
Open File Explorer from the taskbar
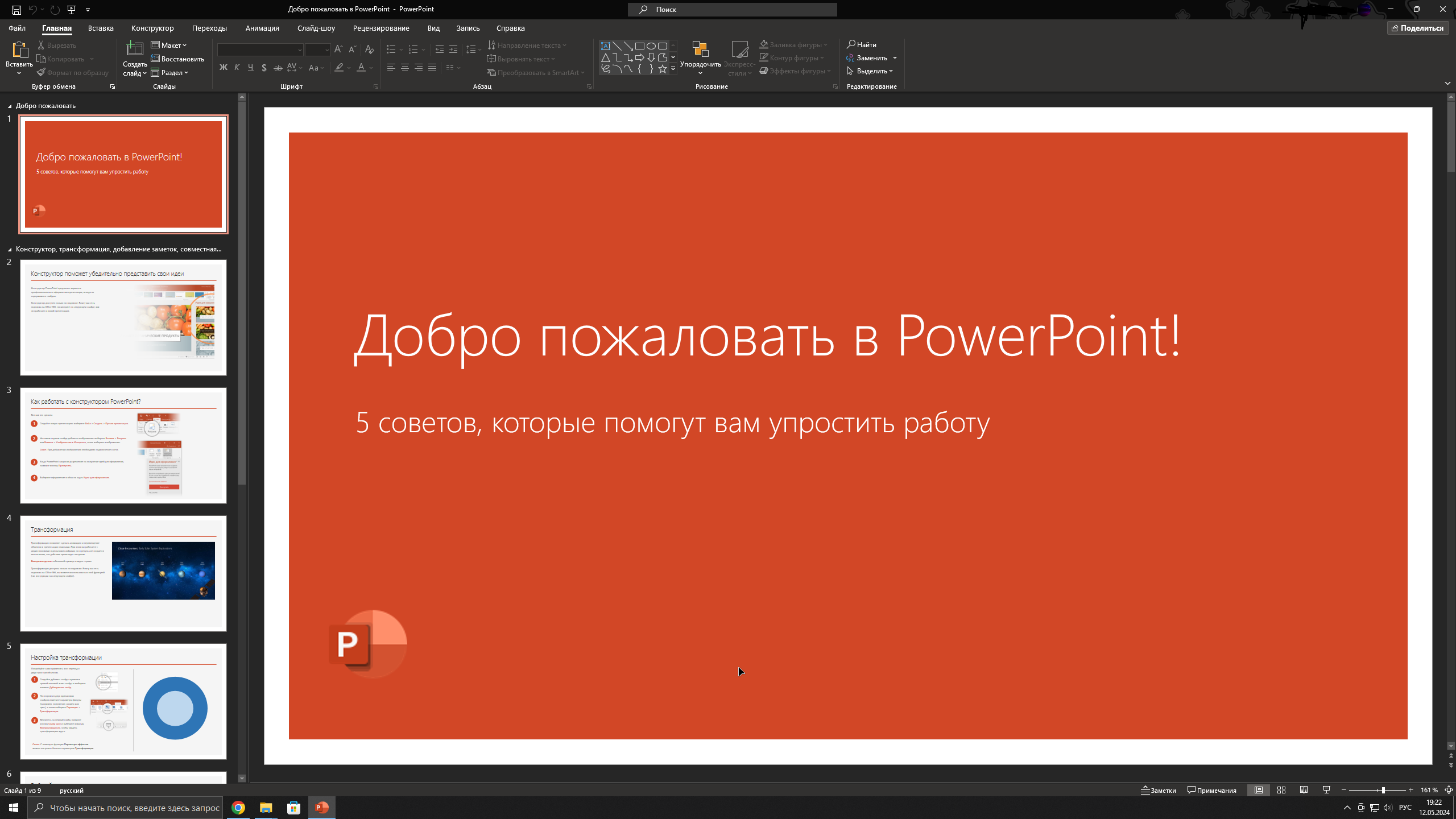point(266,808)
